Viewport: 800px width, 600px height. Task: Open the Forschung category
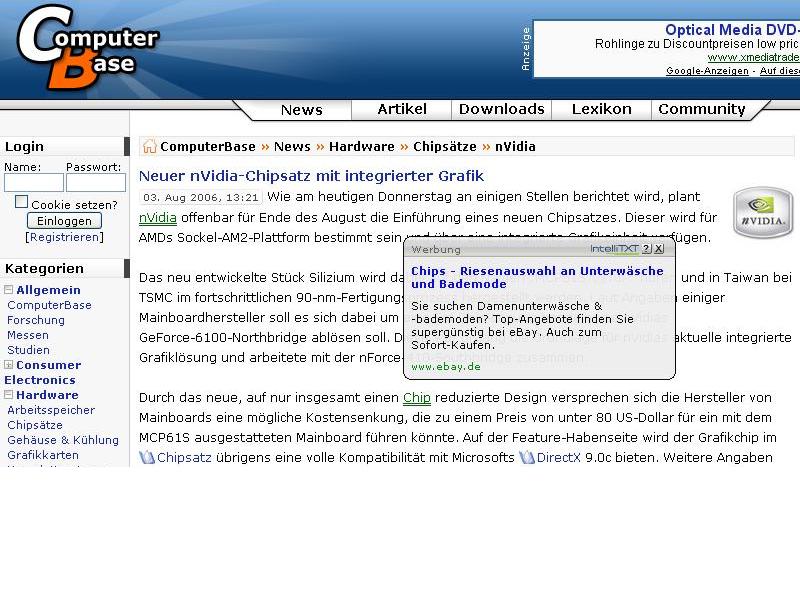(x=36, y=320)
